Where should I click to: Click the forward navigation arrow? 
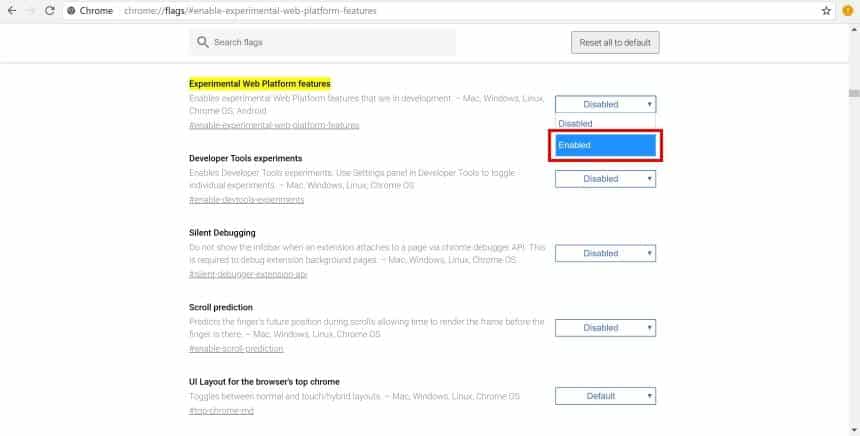[x=31, y=10]
